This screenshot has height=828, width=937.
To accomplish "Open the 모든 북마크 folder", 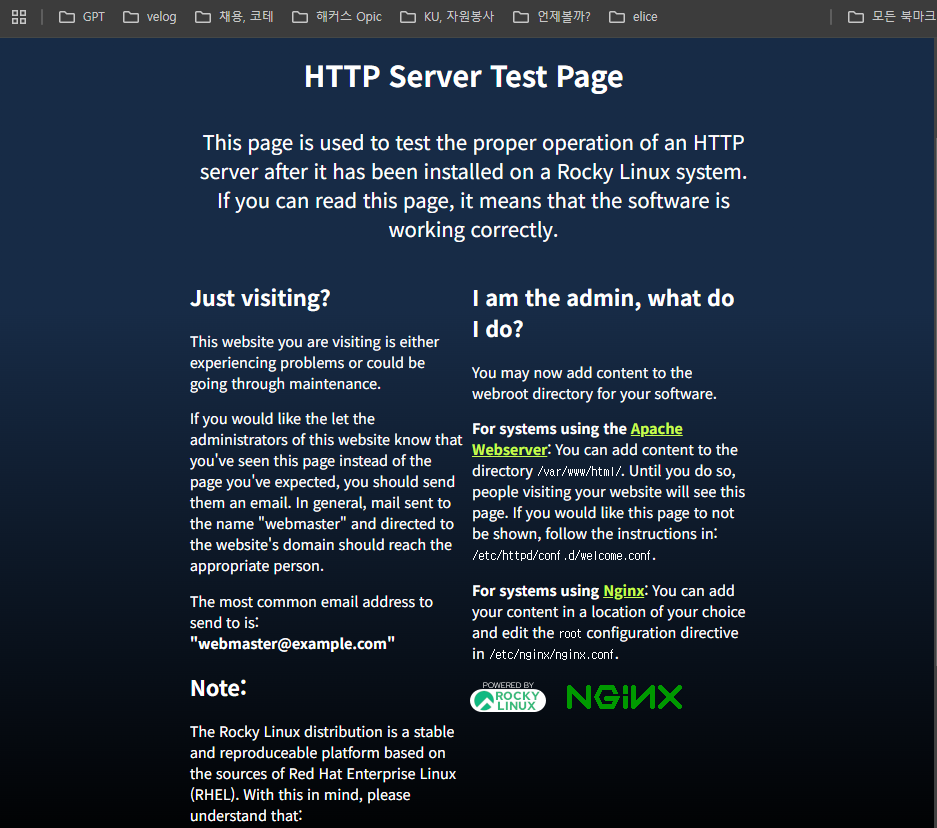I will click(x=891, y=17).
